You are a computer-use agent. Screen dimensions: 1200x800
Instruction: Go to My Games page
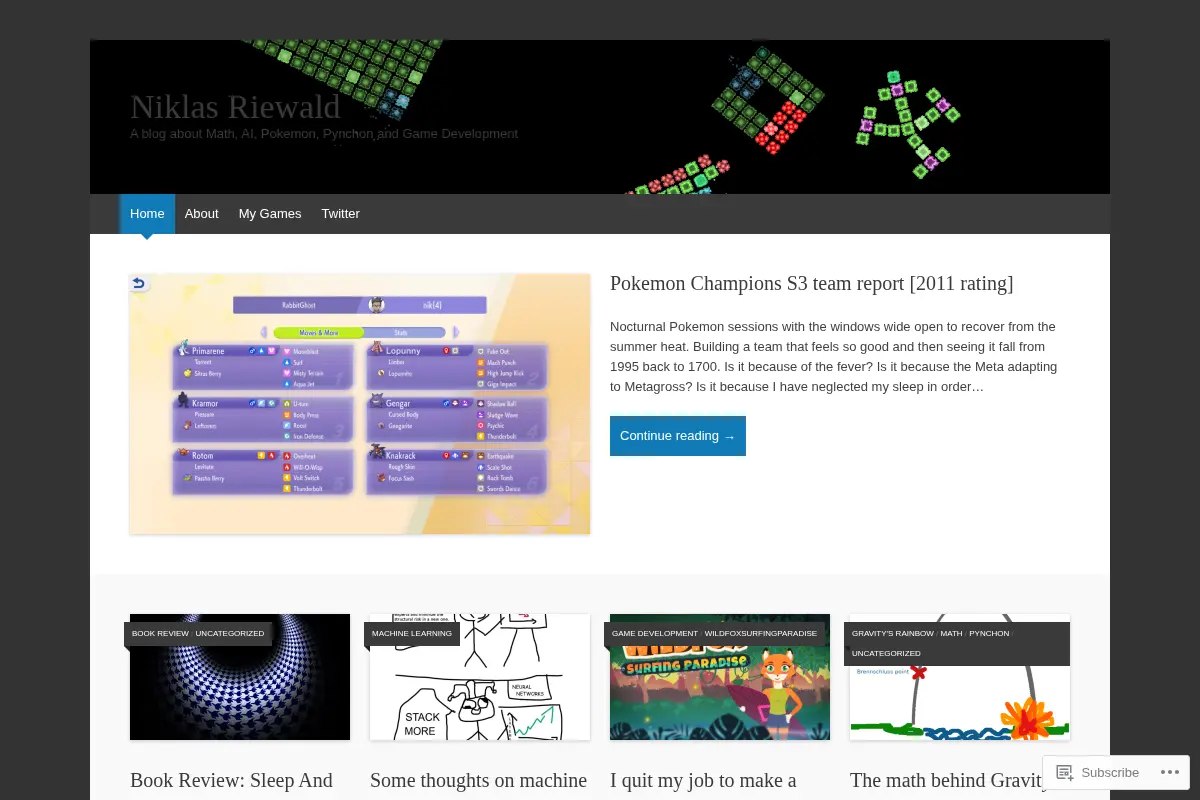pos(270,214)
